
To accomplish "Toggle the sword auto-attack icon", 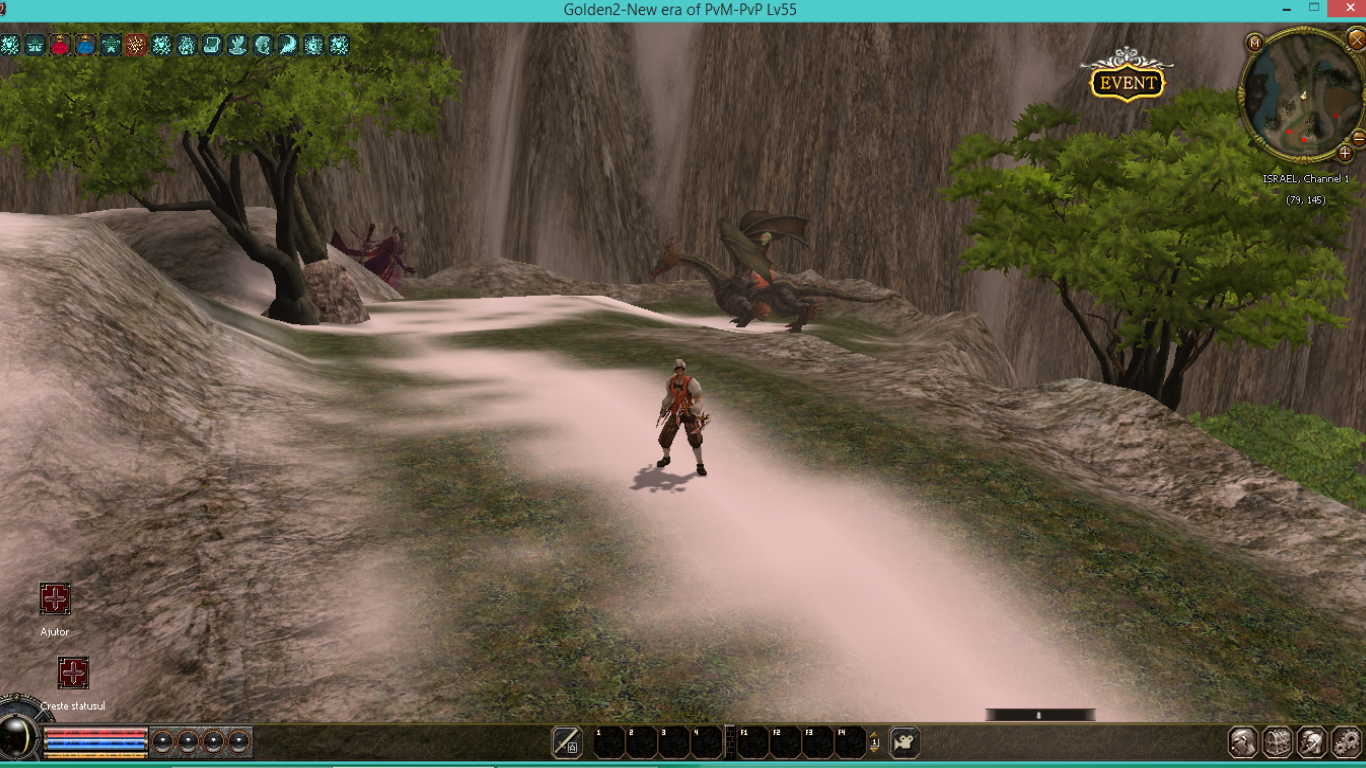I will pyautogui.click(x=567, y=742).
